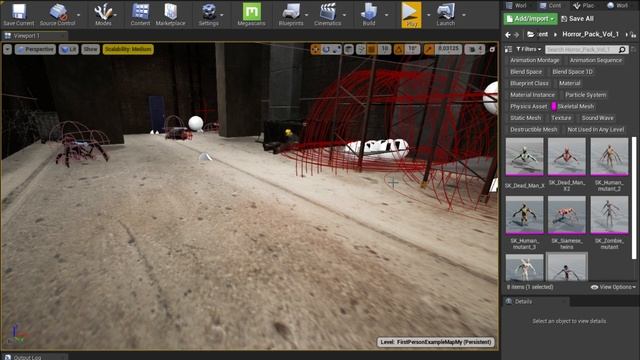
Task: Open the camera speed setting
Action: click(x=475, y=49)
